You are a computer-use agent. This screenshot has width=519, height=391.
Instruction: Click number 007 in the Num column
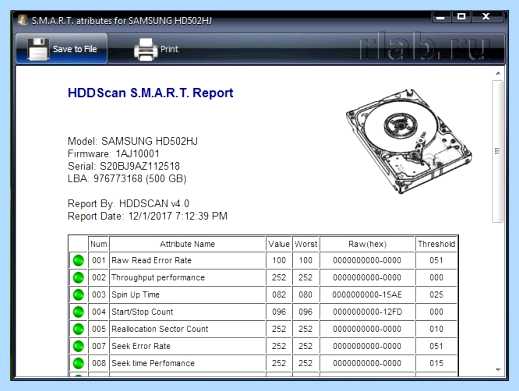(x=99, y=346)
